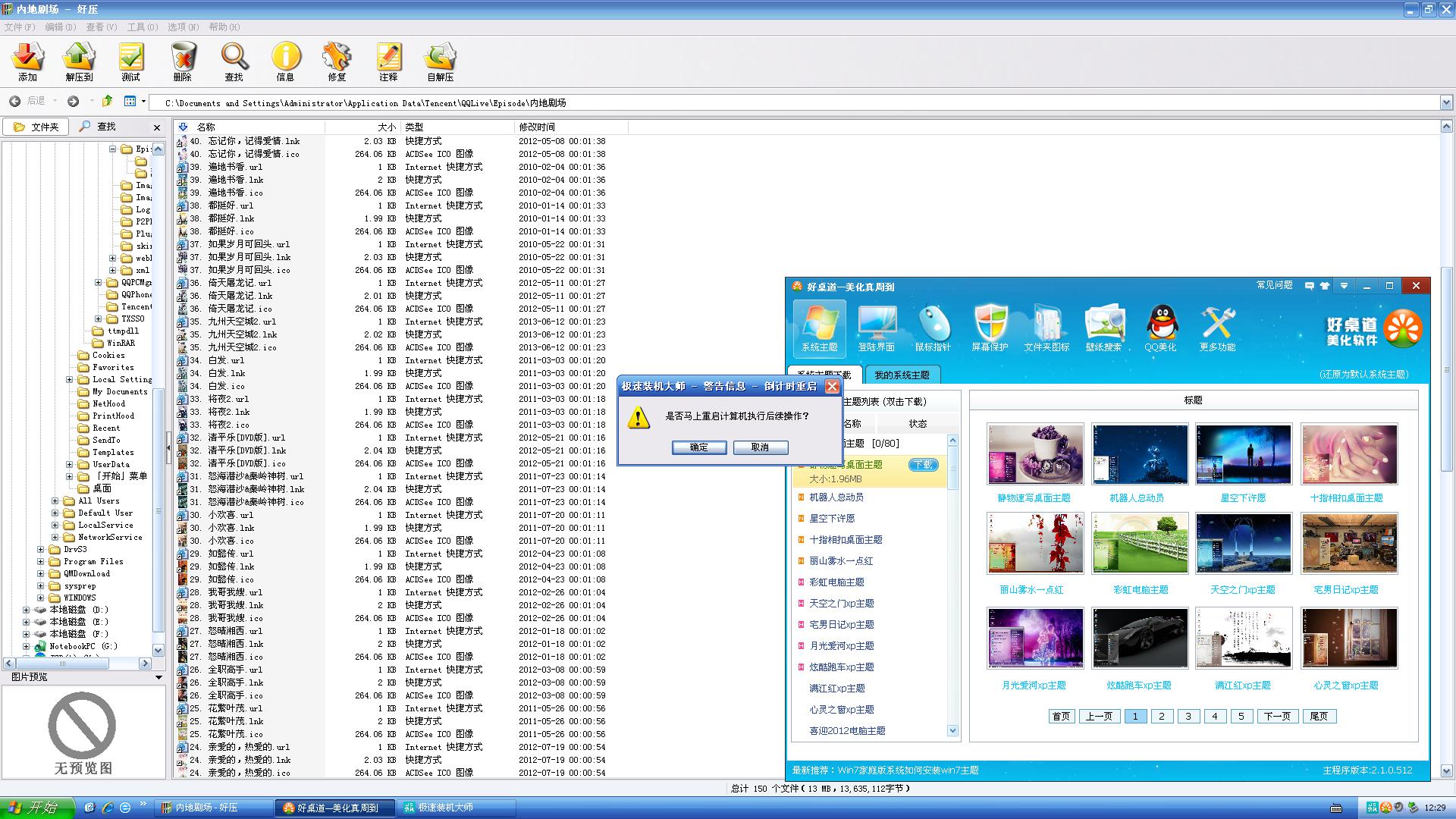Viewport: 1456px width, 819px height.
Task: Open 文件夹图标 icon in 好桌道
Action: tap(1046, 328)
